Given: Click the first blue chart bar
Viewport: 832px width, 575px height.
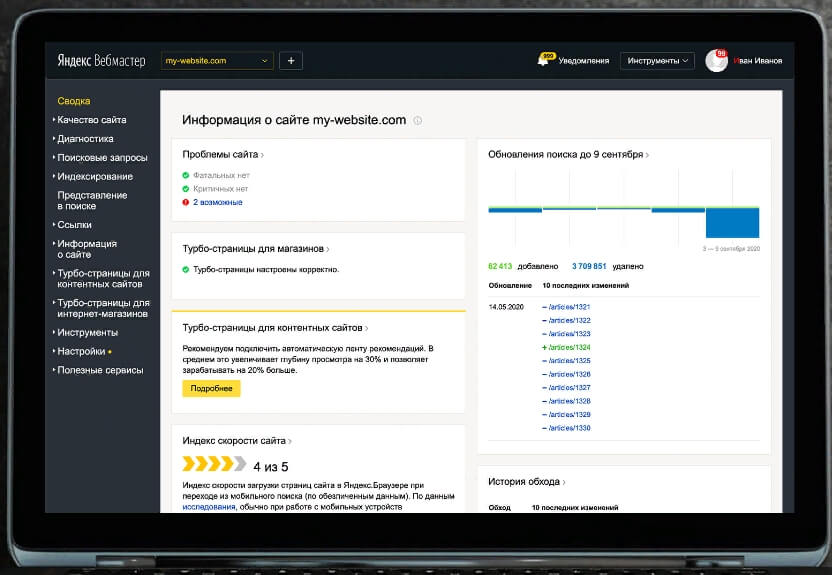Looking at the screenshot, I should (515, 210).
